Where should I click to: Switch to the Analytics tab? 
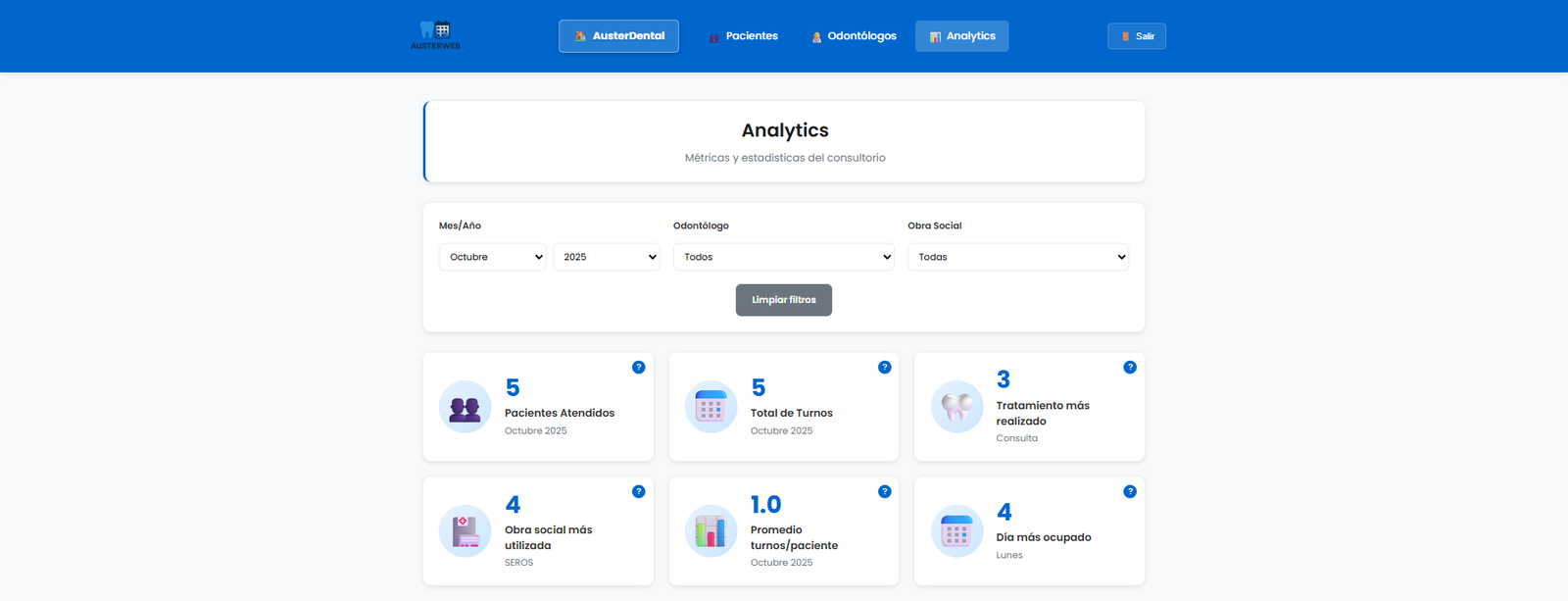(x=962, y=36)
